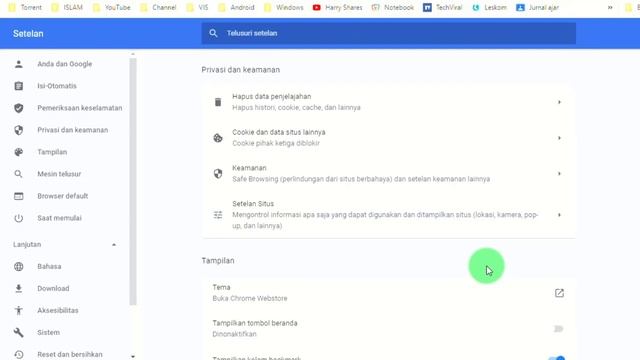Click the palette icon for Tampilan
The image size is (640, 360).
tap(18, 152)
